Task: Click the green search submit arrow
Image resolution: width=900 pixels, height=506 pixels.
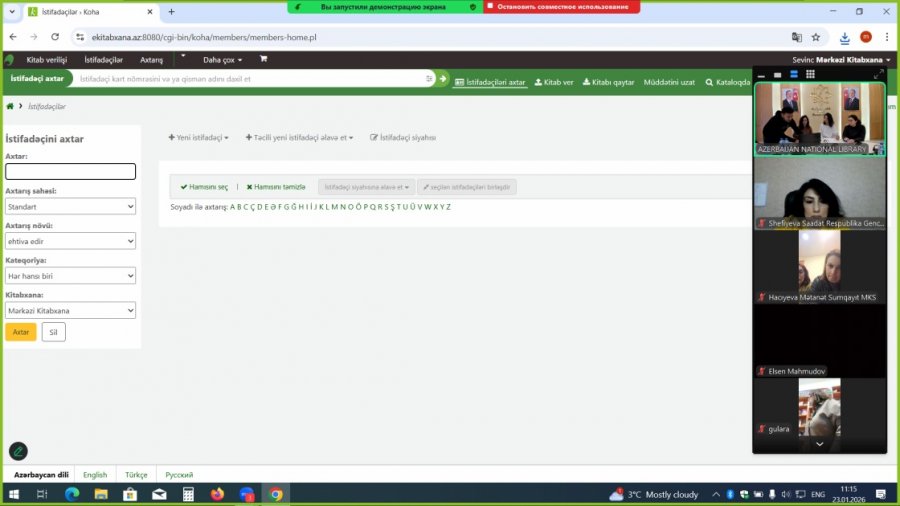Action: (x=443, y=78)
